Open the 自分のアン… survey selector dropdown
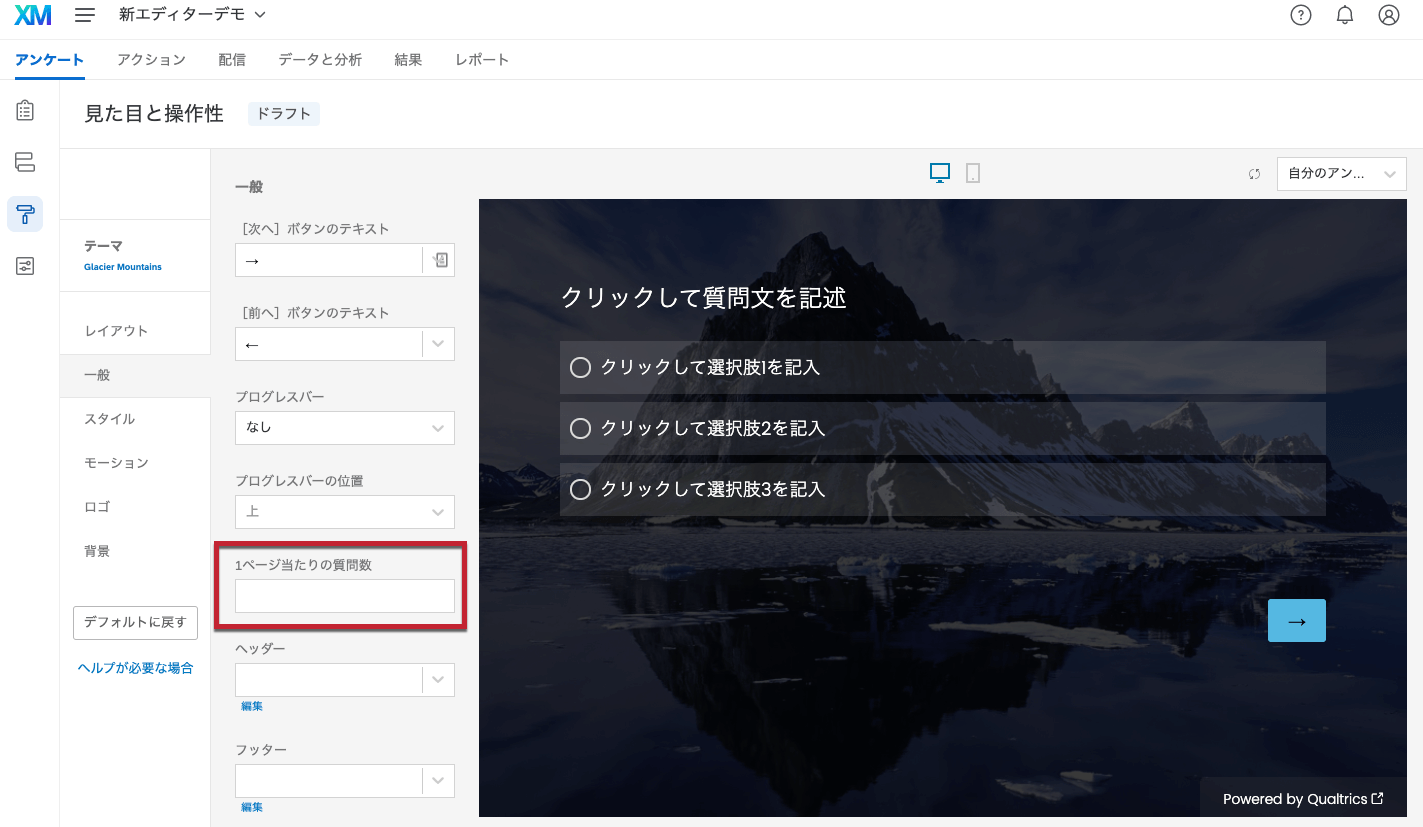Screen dimensions: 1423x827 click(1341, 174)
